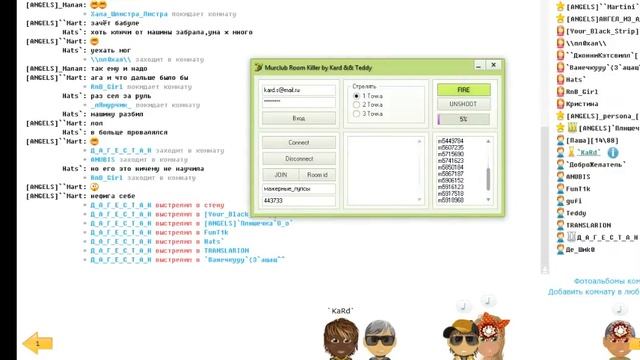Click the down arrow of the empty log box scrollbar
This screenshot has height=360, width=640.
click(x=419, y=200)
